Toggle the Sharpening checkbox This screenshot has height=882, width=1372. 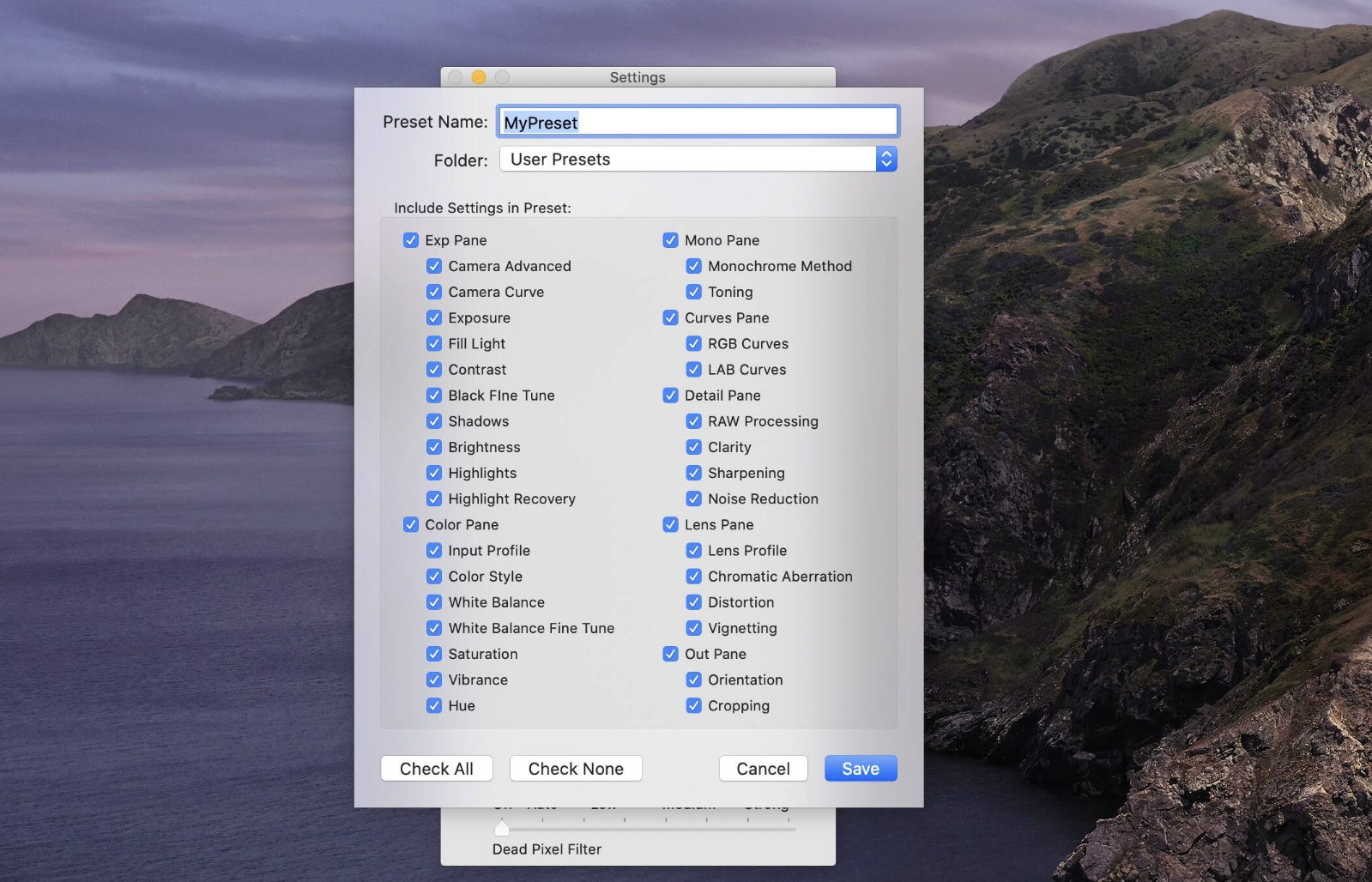click(x=694, y=473)
